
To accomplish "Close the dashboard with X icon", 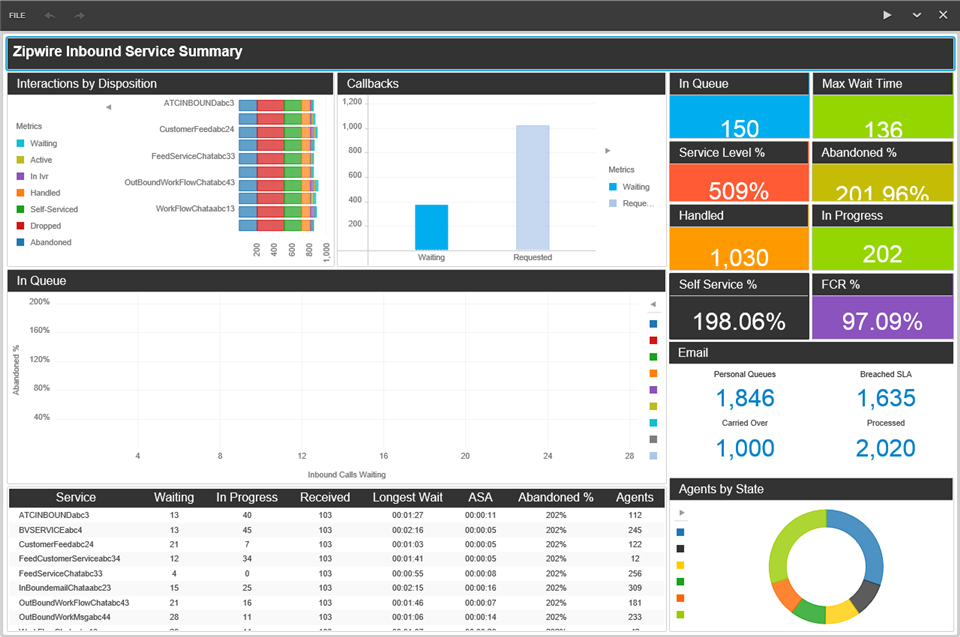I will point(942,15).
